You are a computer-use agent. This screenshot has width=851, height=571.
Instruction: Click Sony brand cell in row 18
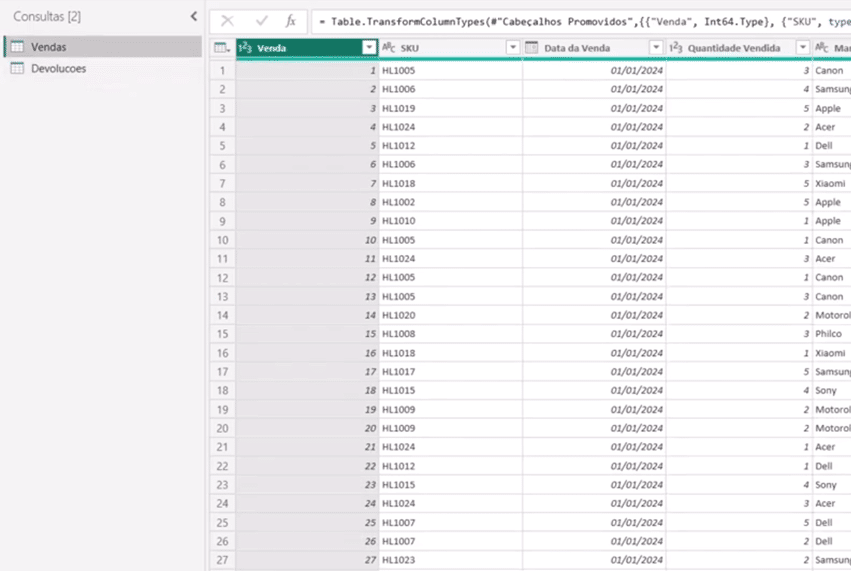(x=831, y=390)
